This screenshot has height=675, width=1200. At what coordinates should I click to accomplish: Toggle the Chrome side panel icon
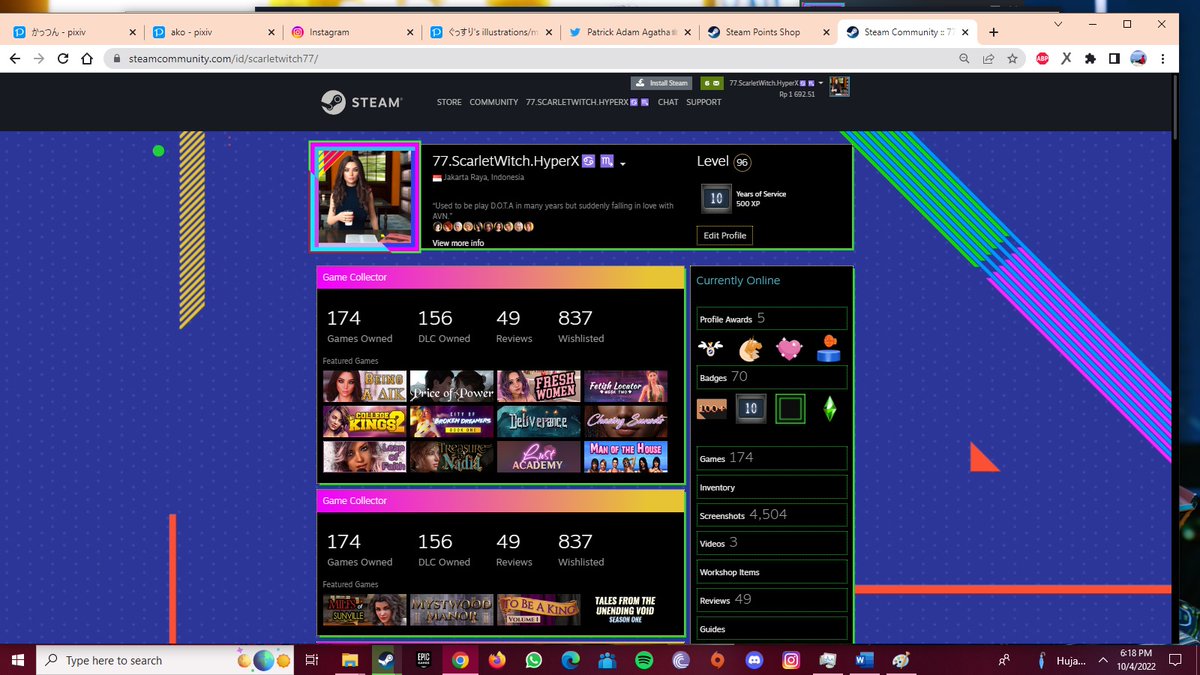click(1114, 59)
